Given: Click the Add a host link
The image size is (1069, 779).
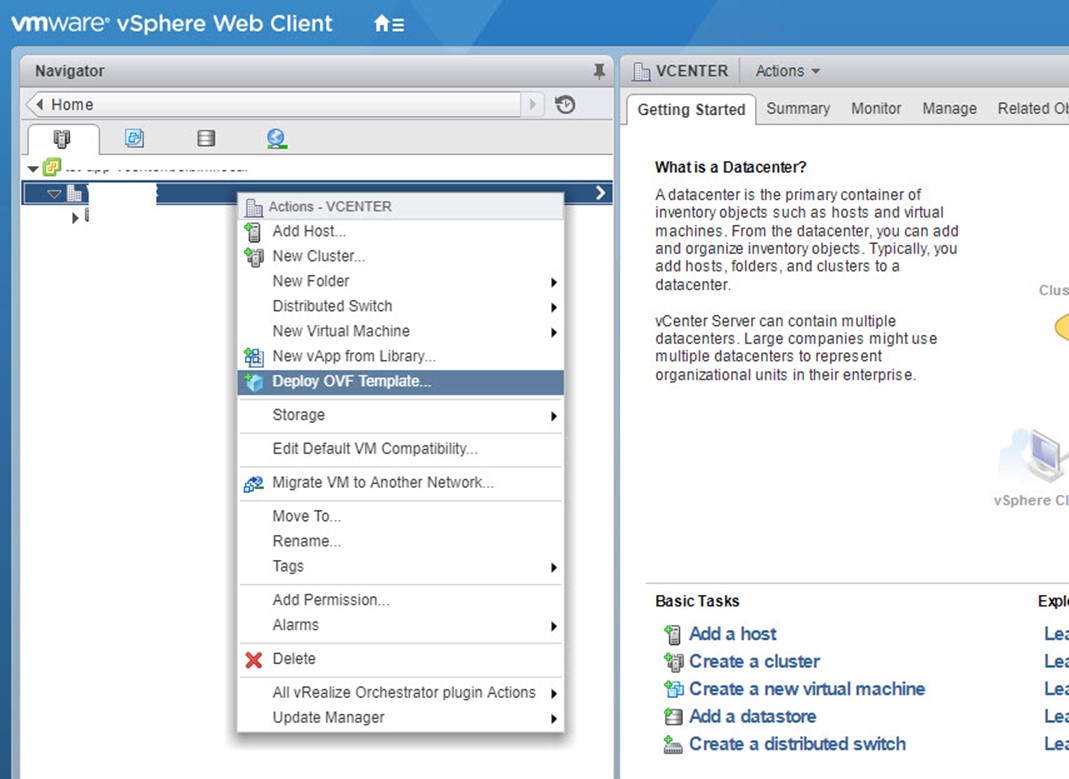Looking at the screenshot, I should pyautogui.click(x=733, y=635).
